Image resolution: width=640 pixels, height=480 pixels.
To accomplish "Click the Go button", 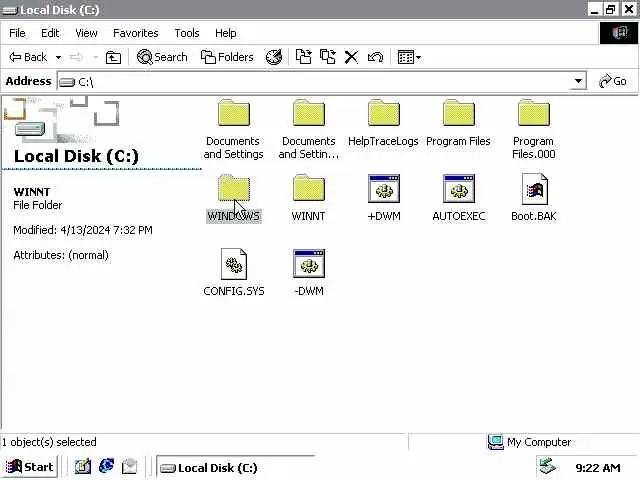I will click(x=612, y=81).
